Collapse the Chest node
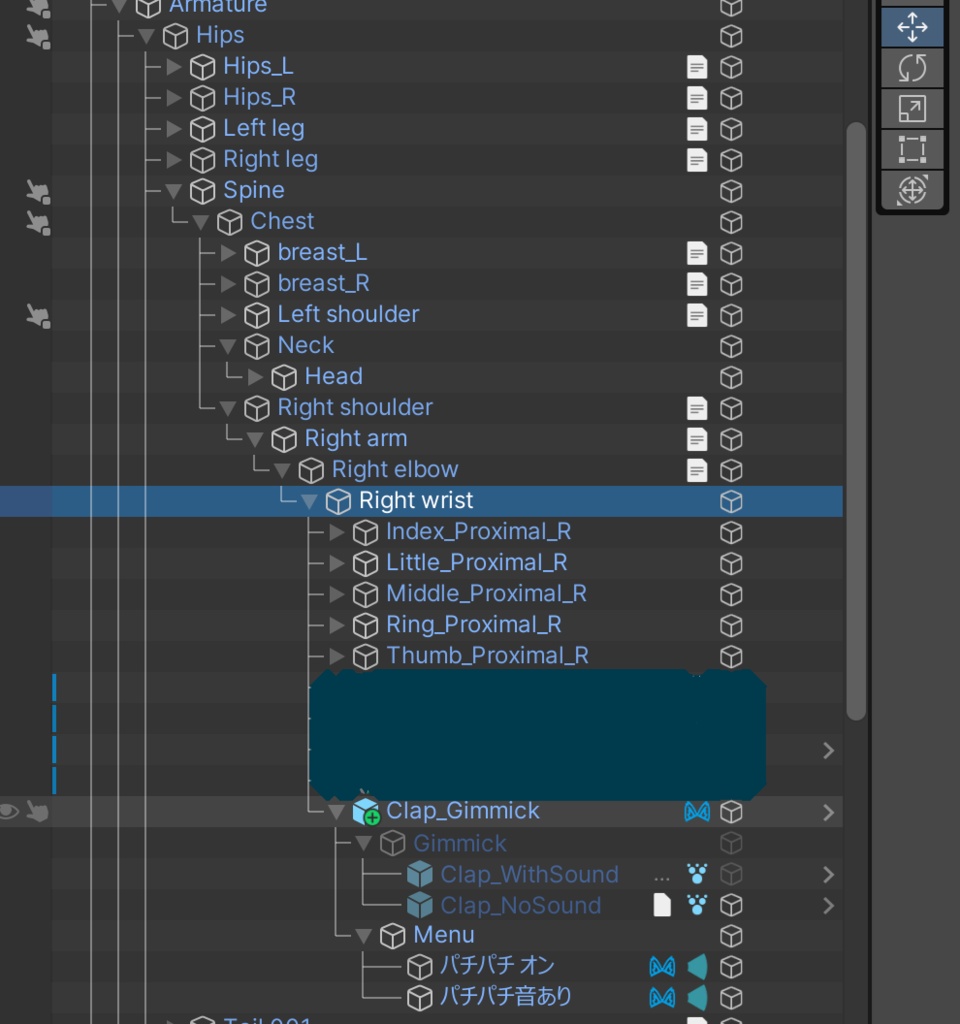Screen dimensions: 960x1024 tap(200, 223)
